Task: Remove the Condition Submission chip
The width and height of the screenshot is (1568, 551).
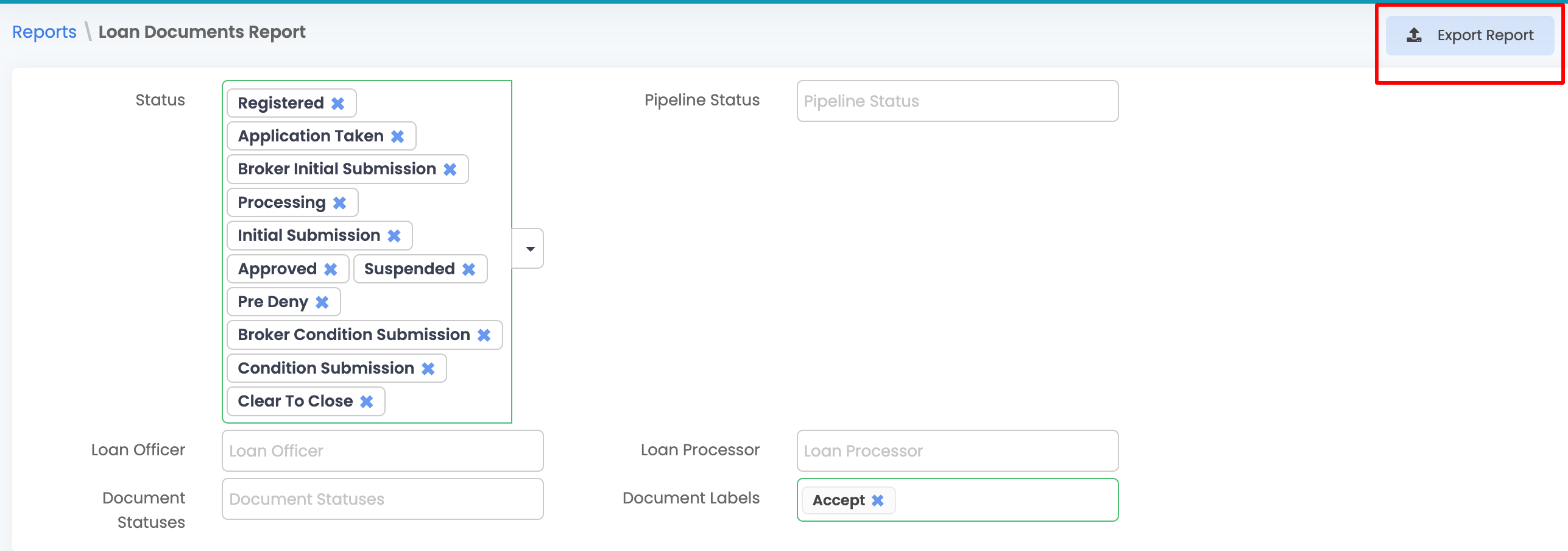Action: coord(428,368)
